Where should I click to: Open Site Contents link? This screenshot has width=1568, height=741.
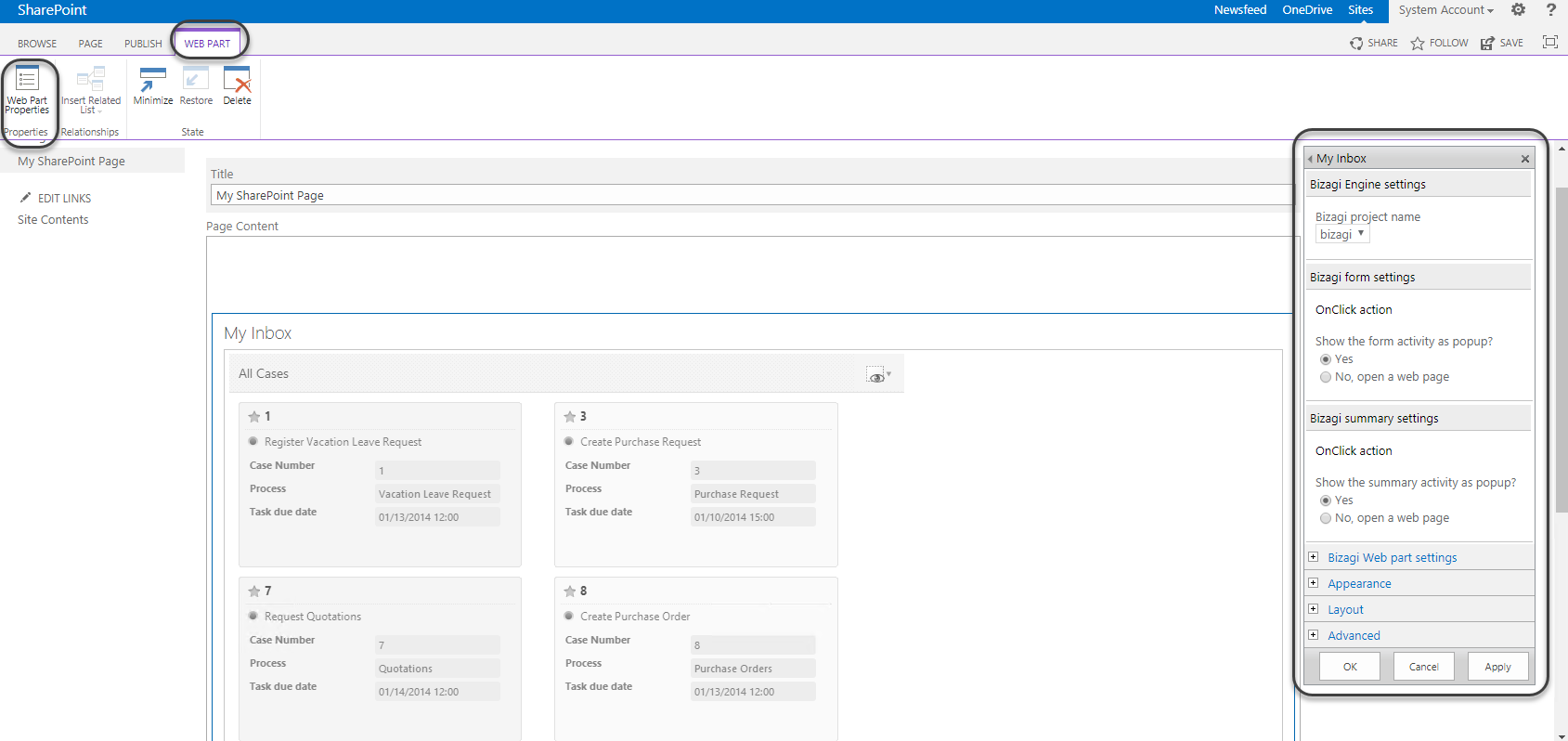[x=53, y=220]
